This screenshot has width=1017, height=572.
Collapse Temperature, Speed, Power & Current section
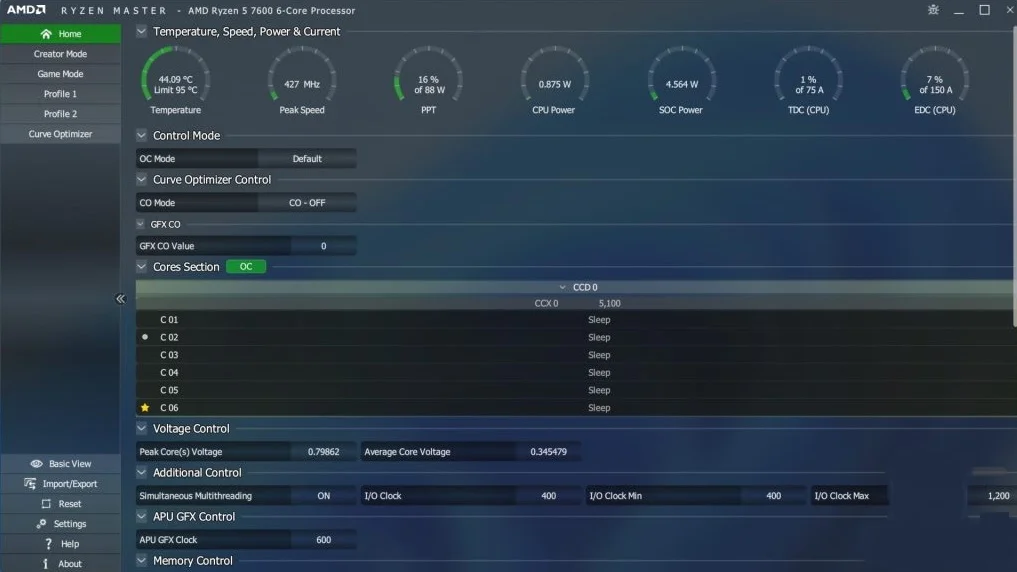141,31
